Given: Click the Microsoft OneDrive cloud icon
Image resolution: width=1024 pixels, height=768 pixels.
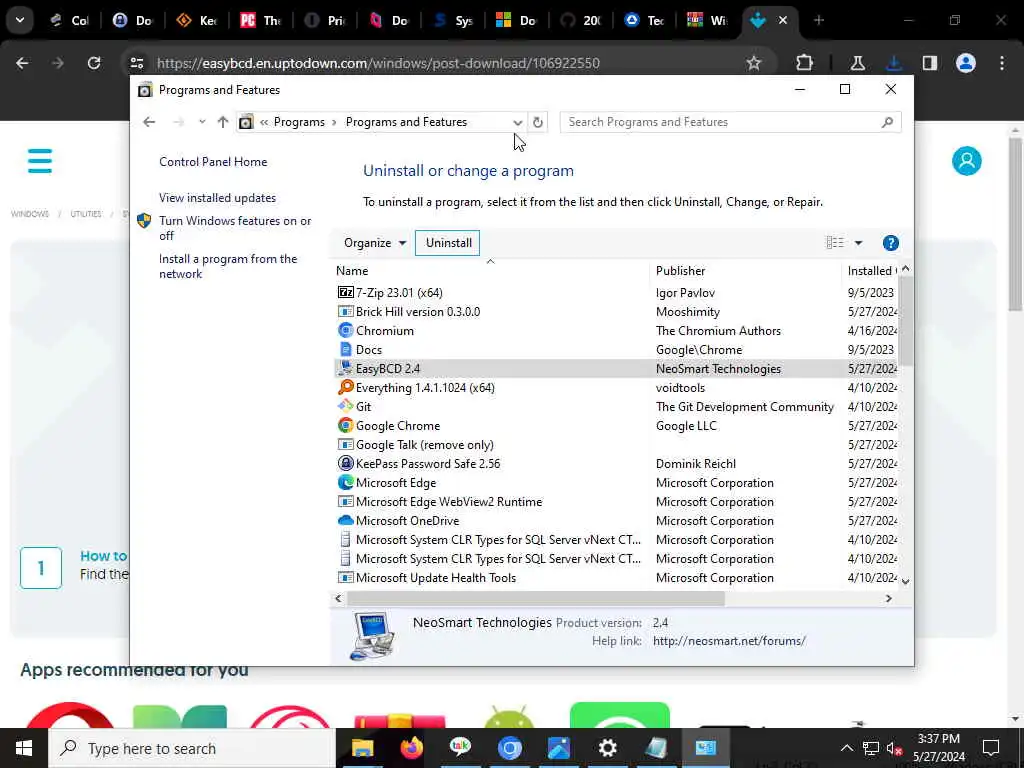Looking at the screenshot, I should pyautogui.click(x=345, y=520).
